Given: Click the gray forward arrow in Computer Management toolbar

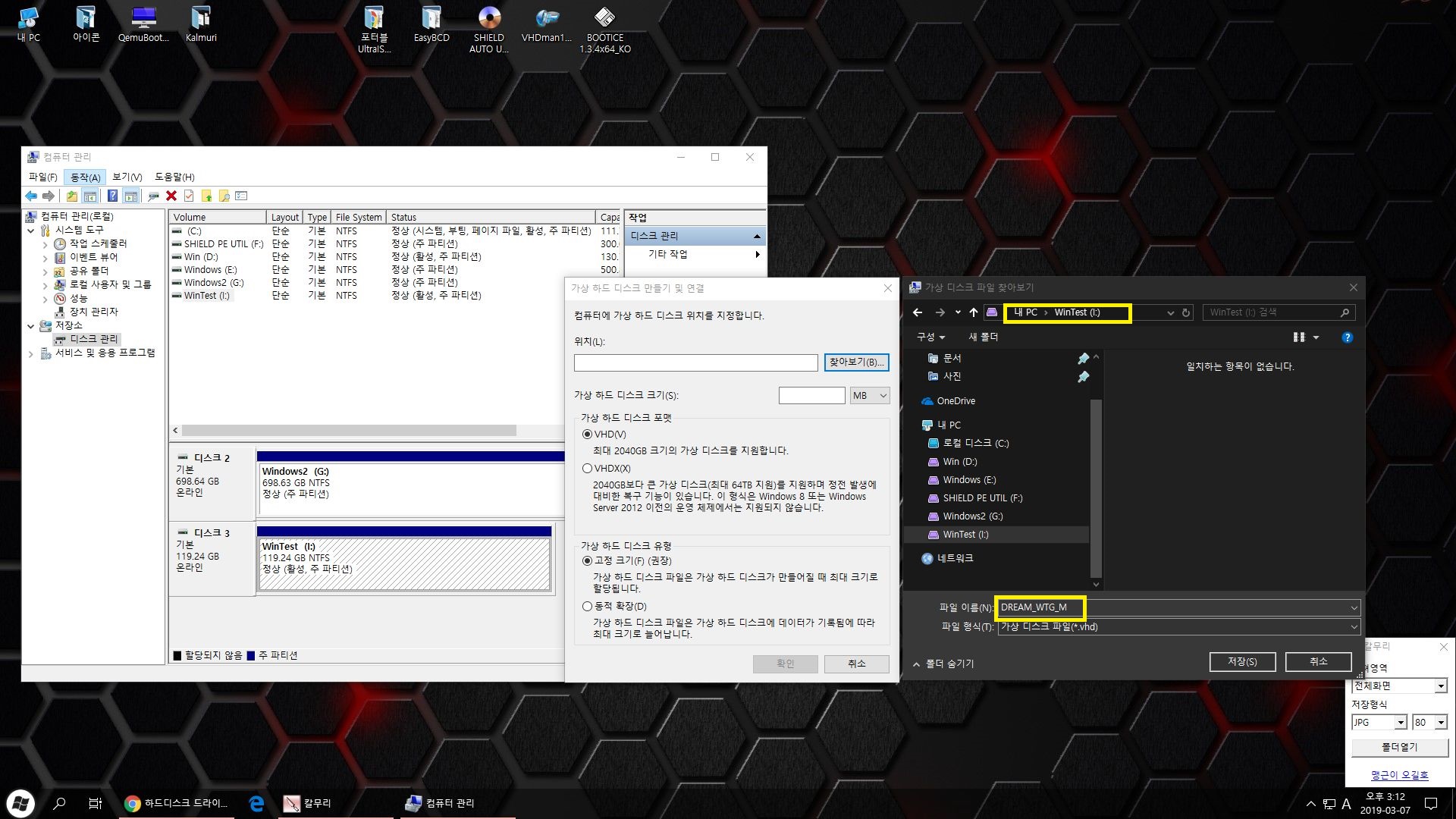Looking at the screenshot, I should (49, 196).
